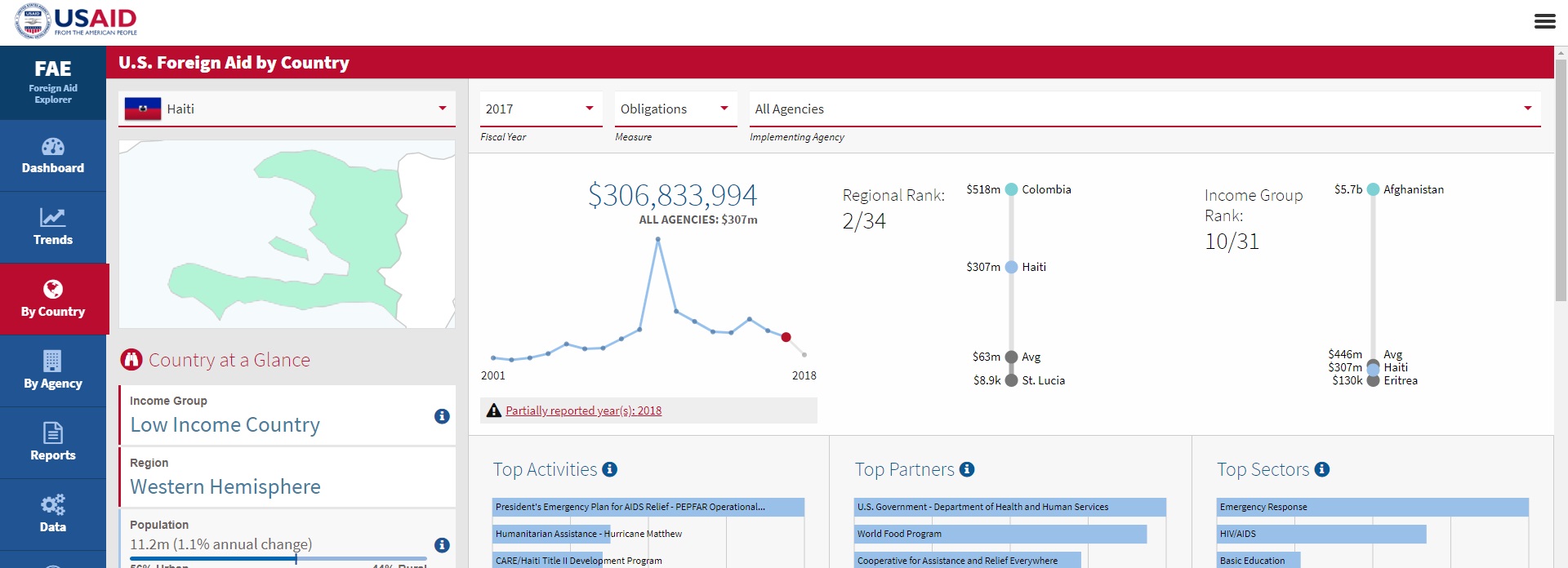Viewport: 1568px width, 568px height.
Task: Go to the Reports menu
Action: [53, 443]
